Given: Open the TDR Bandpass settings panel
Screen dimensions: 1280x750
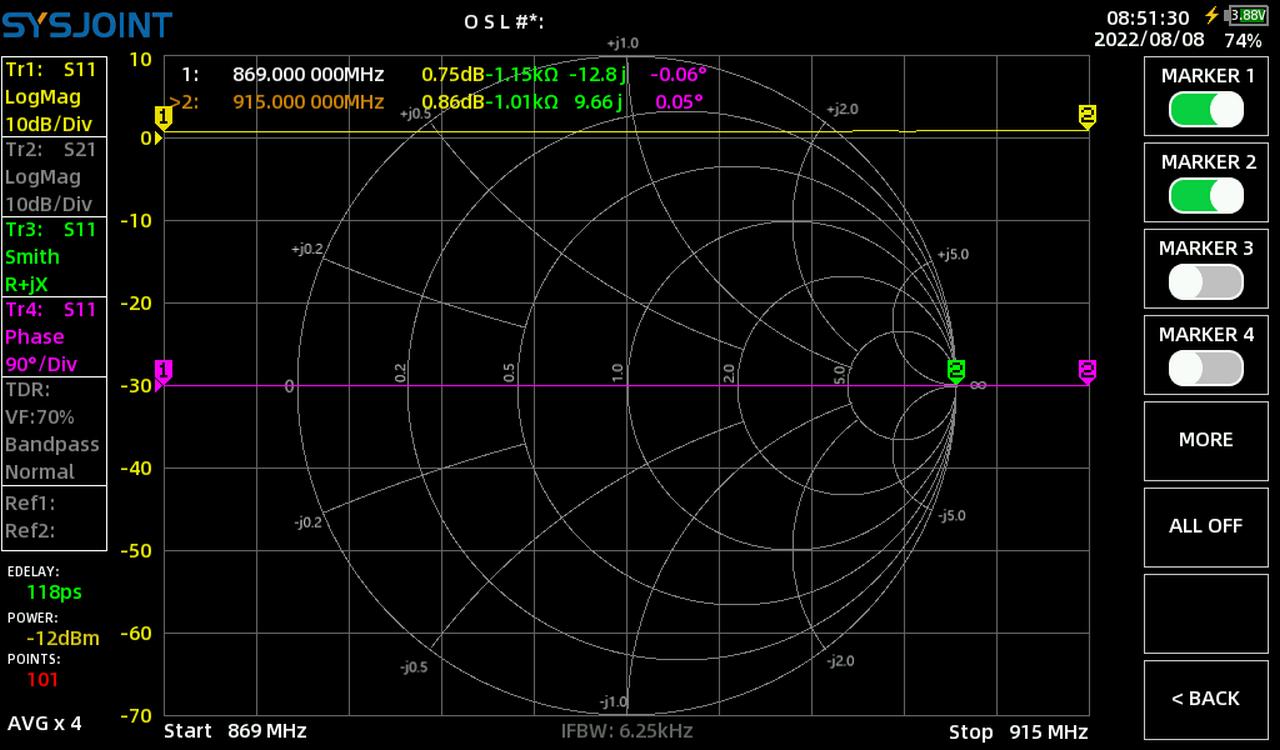Looking at the screenshot, I should [54, 431].
